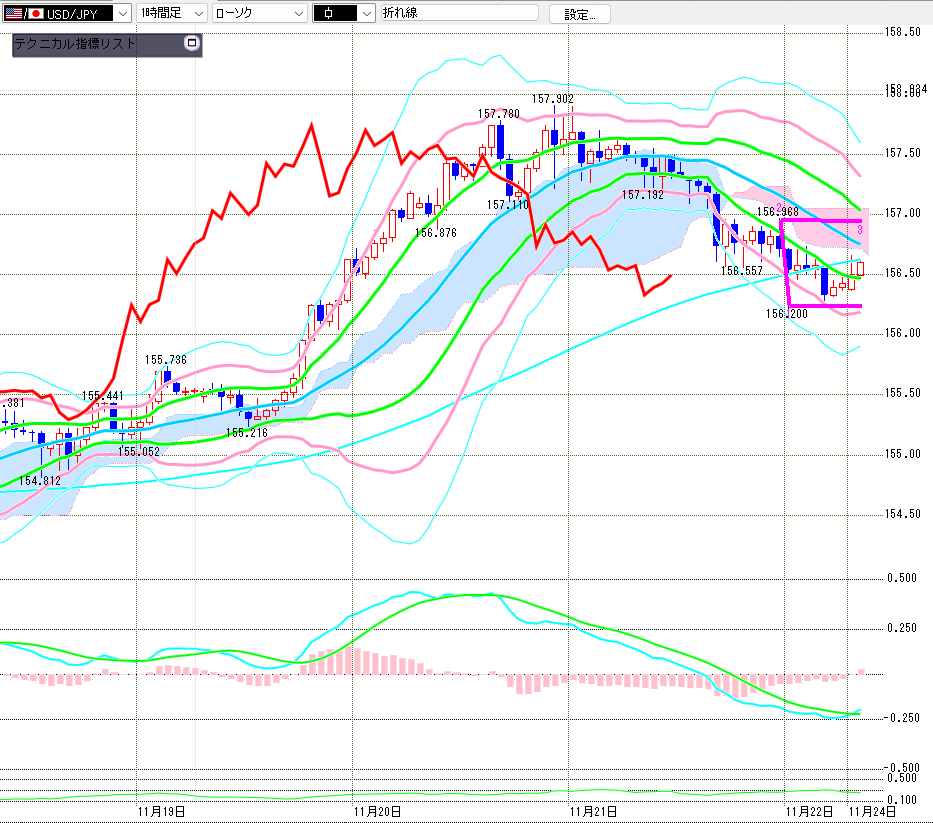The image size is (933, 823).
Task: Click the 157.902 high price label
Action: (x=552, y=99)
